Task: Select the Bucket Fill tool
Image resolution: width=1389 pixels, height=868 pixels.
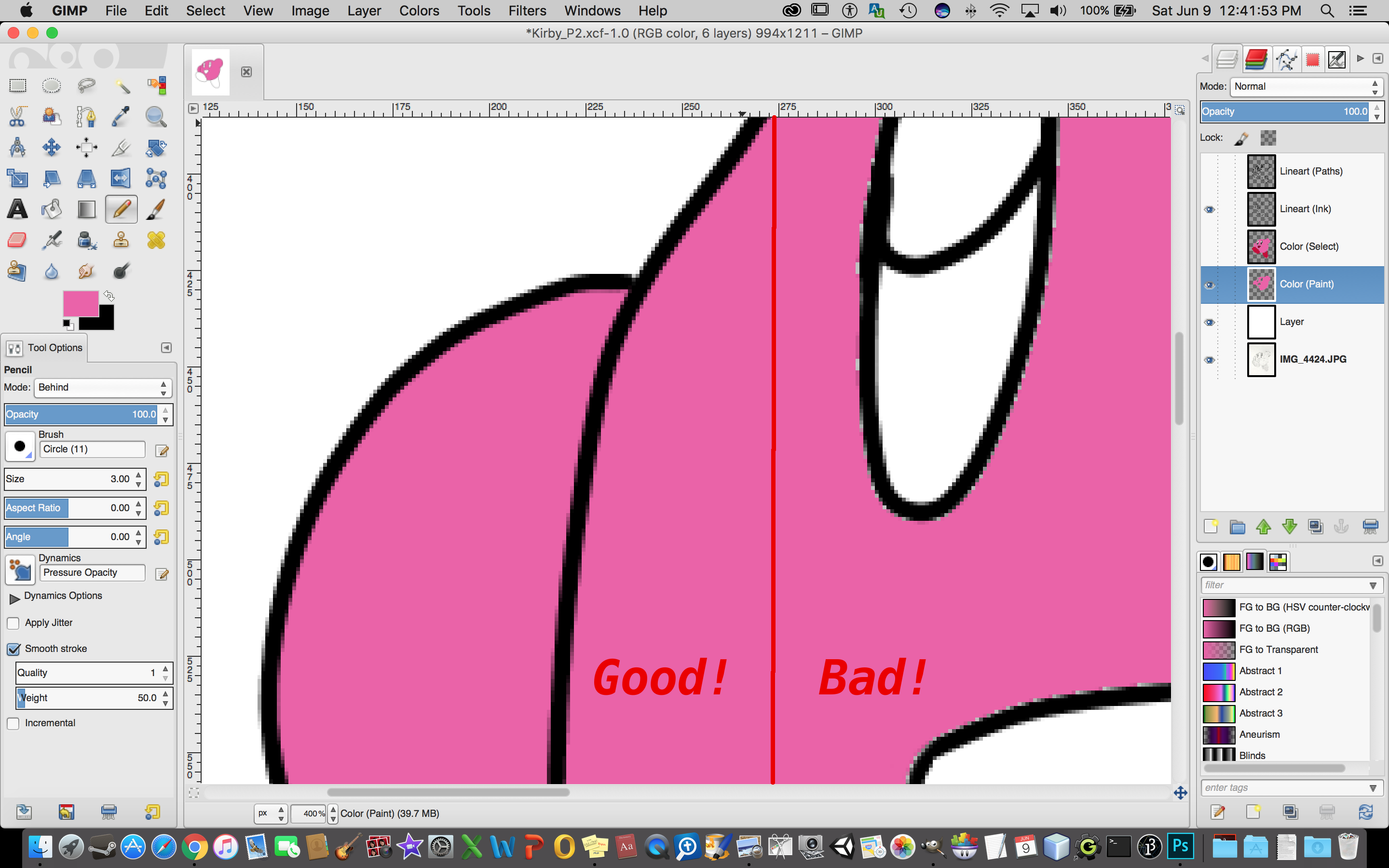Action: [x=52, y=209]
